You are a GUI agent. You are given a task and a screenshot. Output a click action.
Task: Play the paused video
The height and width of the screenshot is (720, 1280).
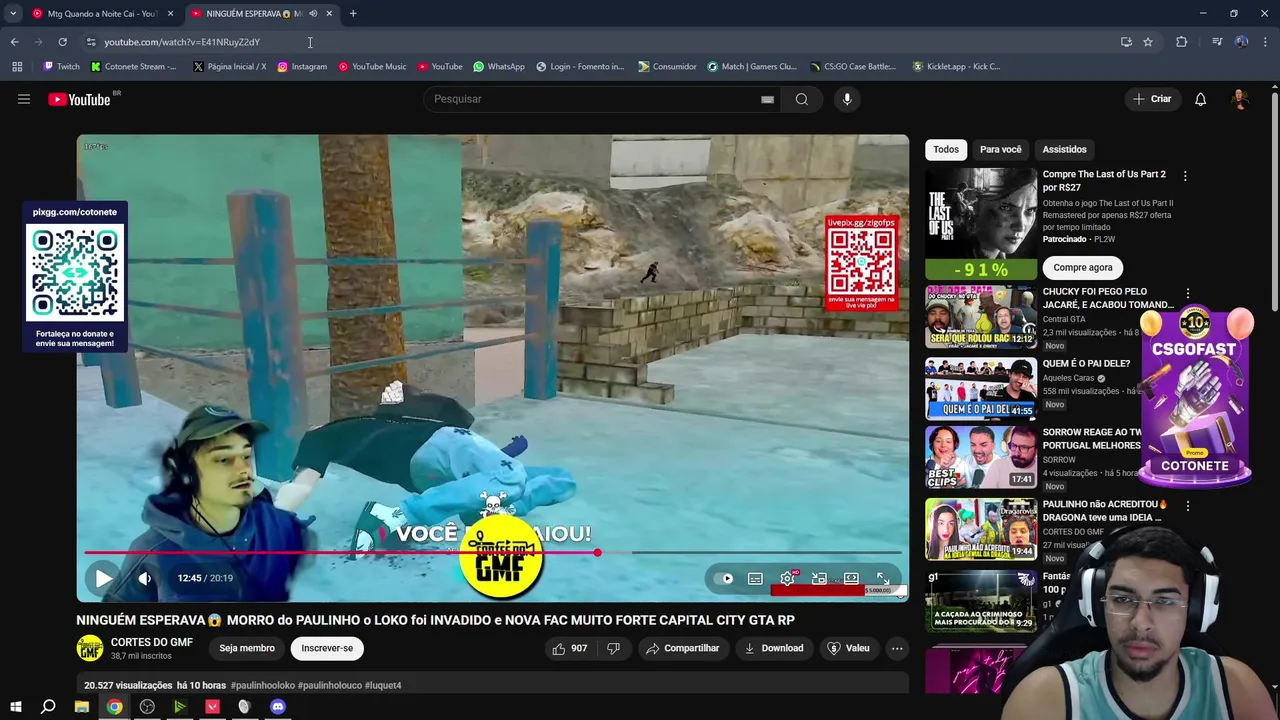[x=104, y=578]
